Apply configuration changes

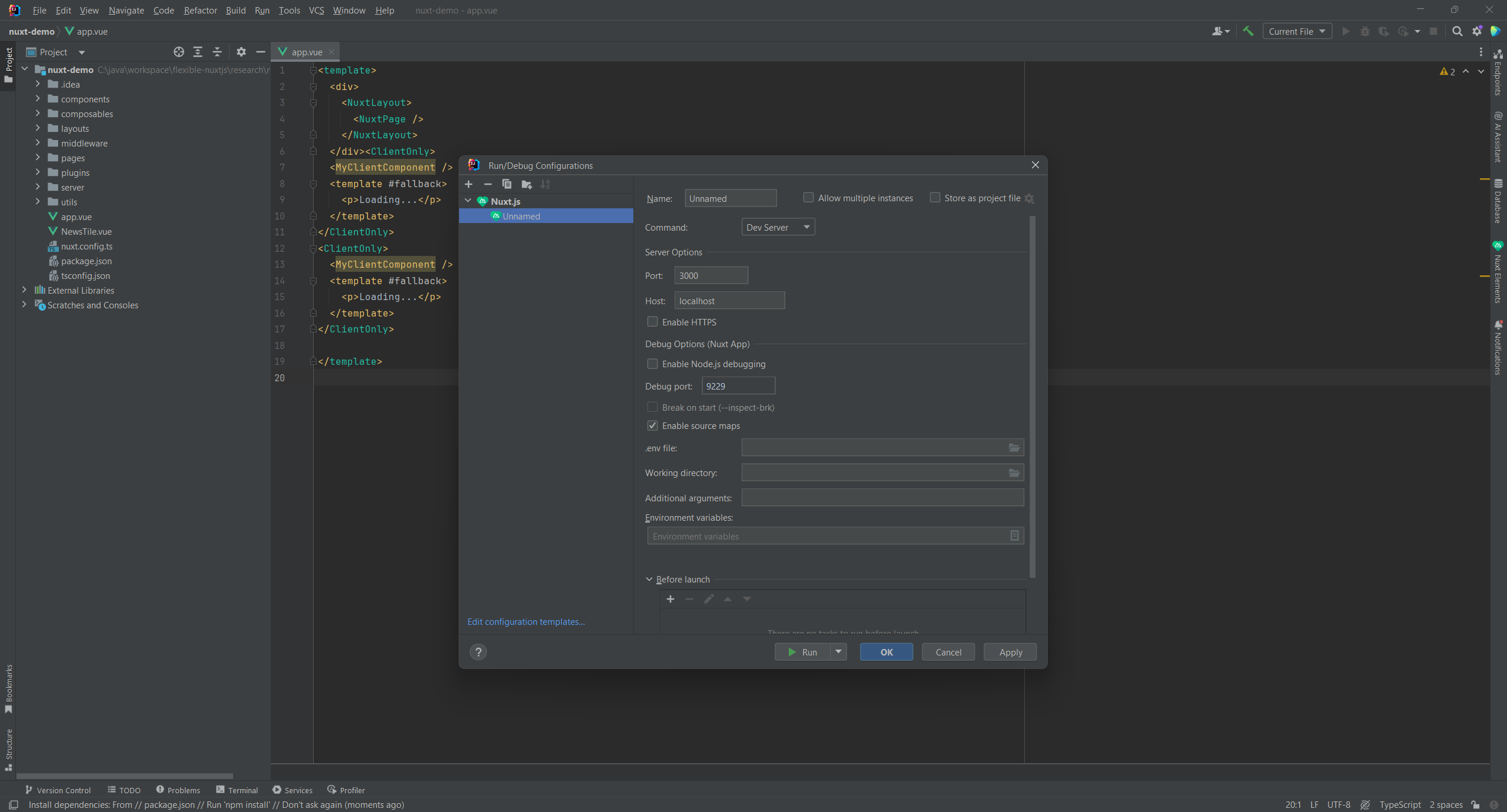(1010, 652)
